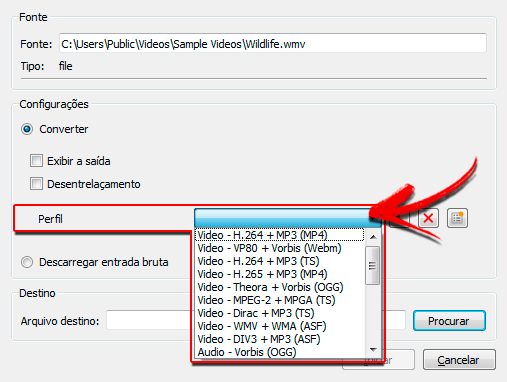Select Descarregar entrada bruta radio button
This screenshot has height=382, width=507.
[x=27, y=262]
